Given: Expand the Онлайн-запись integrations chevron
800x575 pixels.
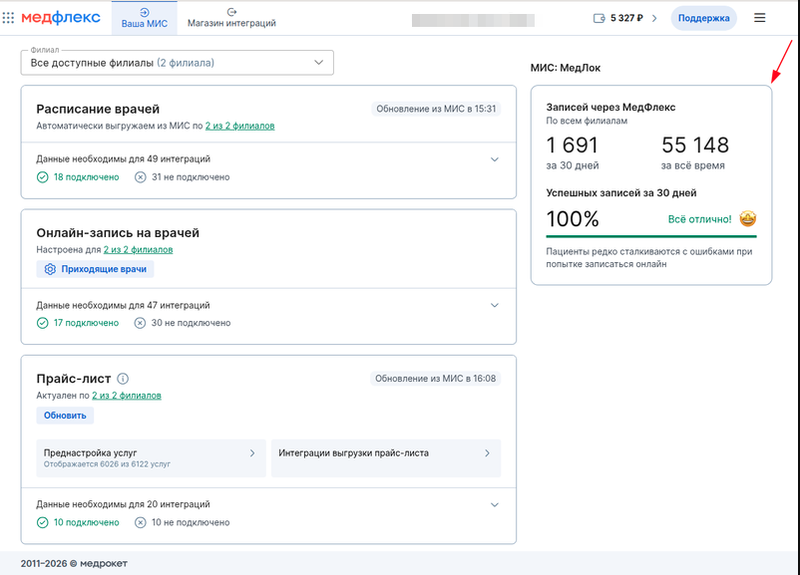Looking at the screenshot, I should (494, 305).
